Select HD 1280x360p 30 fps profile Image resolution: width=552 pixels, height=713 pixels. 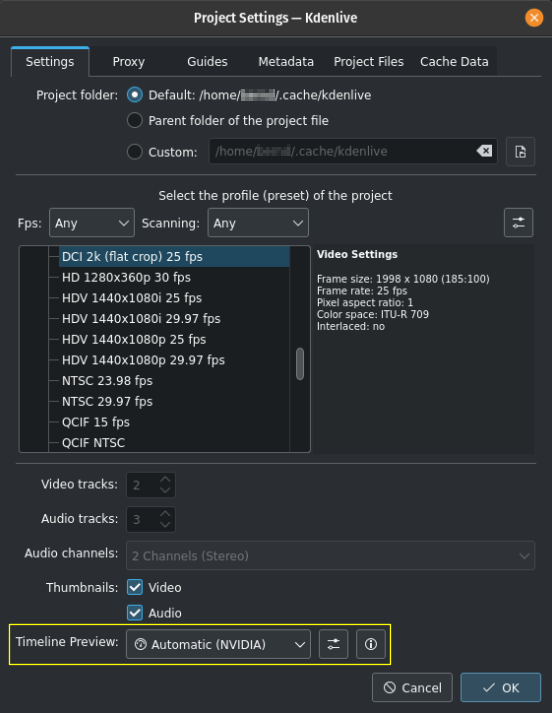click(x=174, y=277)
